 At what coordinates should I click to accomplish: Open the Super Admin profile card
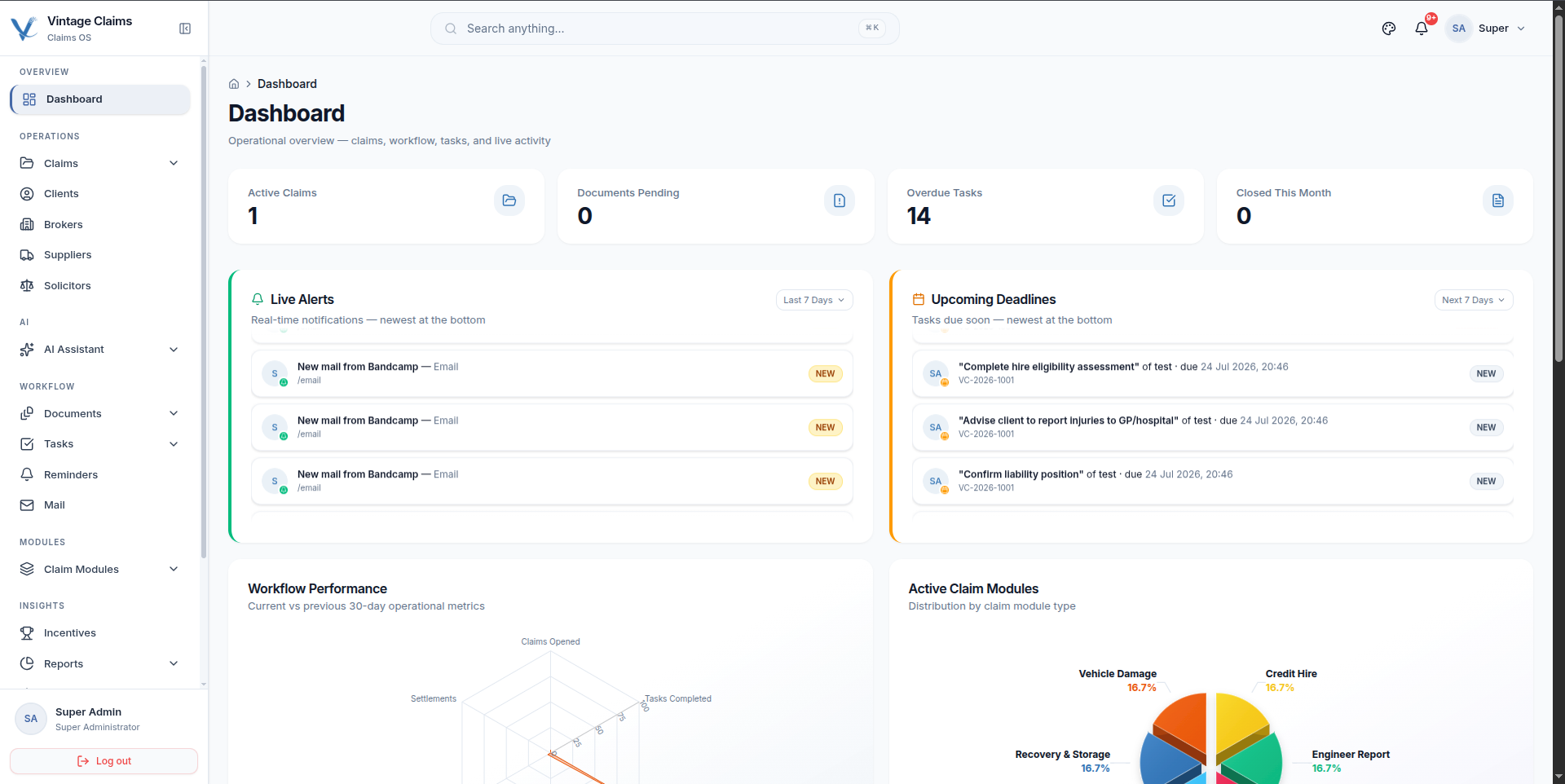click(x=104, y=719)
